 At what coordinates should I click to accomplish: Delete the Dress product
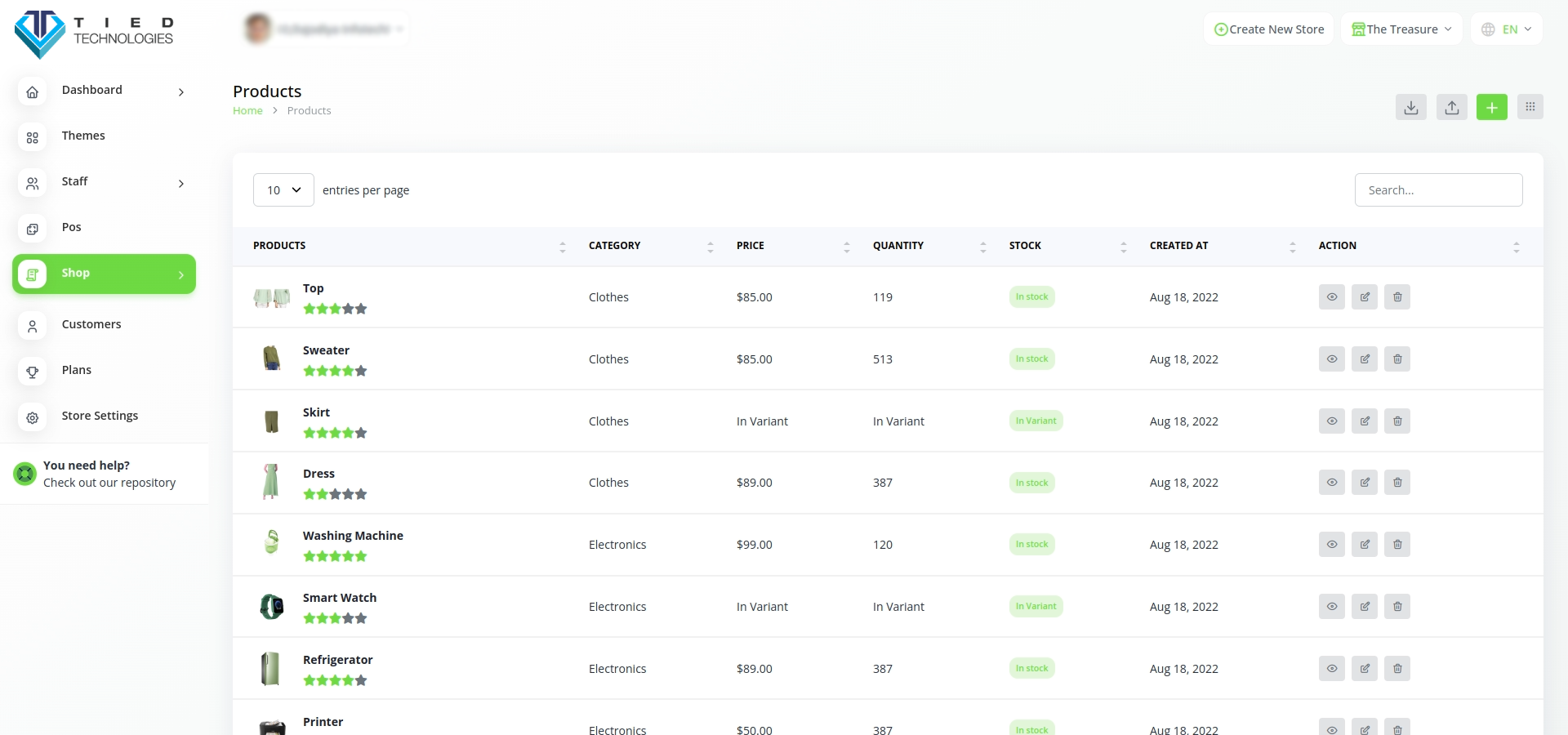pyautogui.click(x=1396, y=483)
